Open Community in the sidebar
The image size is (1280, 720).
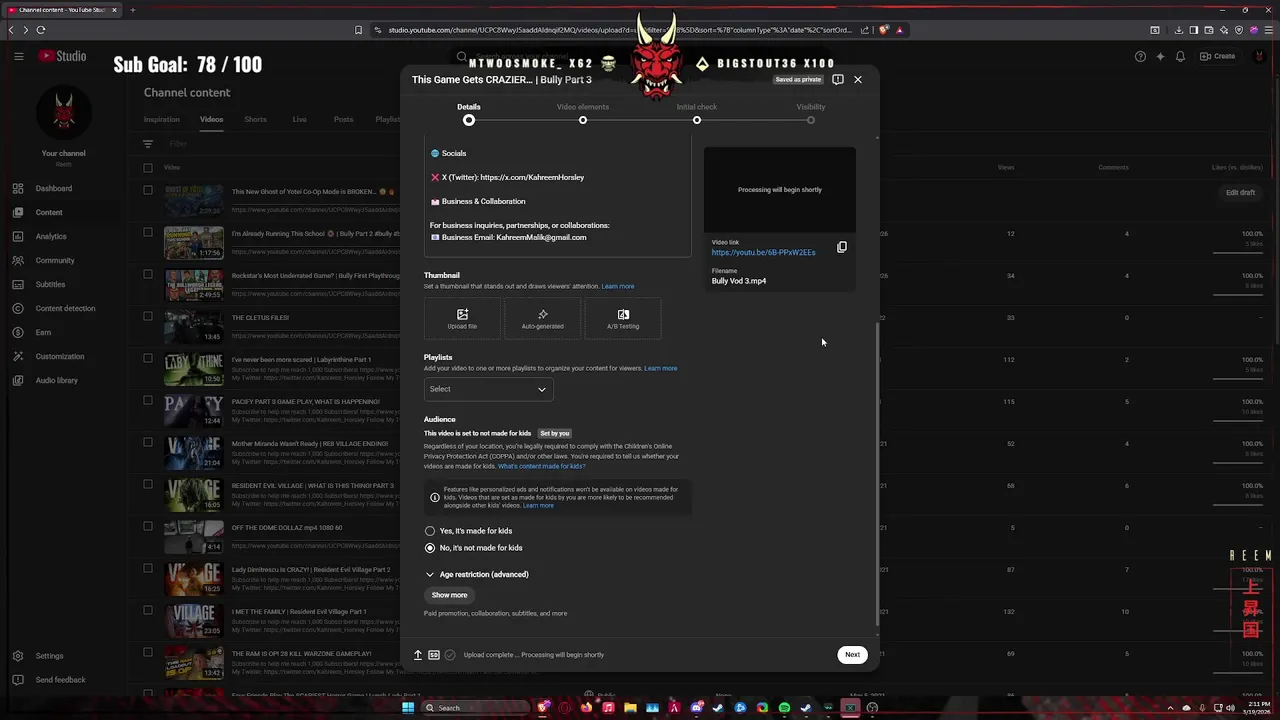pos(55,260)
